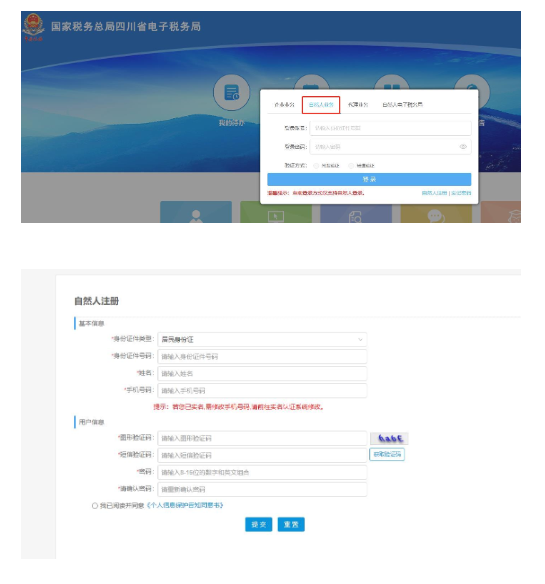545x584 pixels.
Task: Click the 获取验证码 button
Action: coord(387,454)
